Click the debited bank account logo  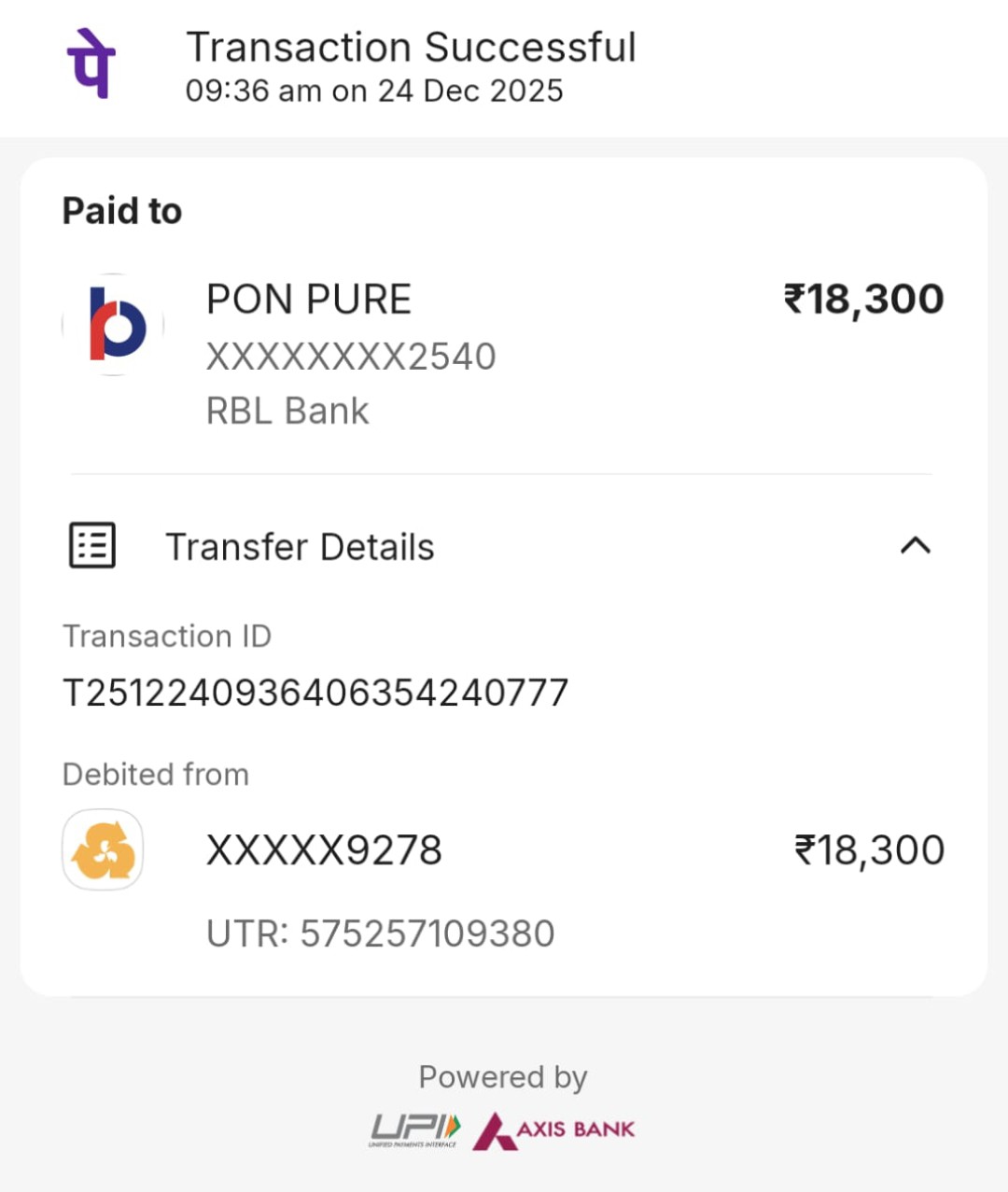103,849
